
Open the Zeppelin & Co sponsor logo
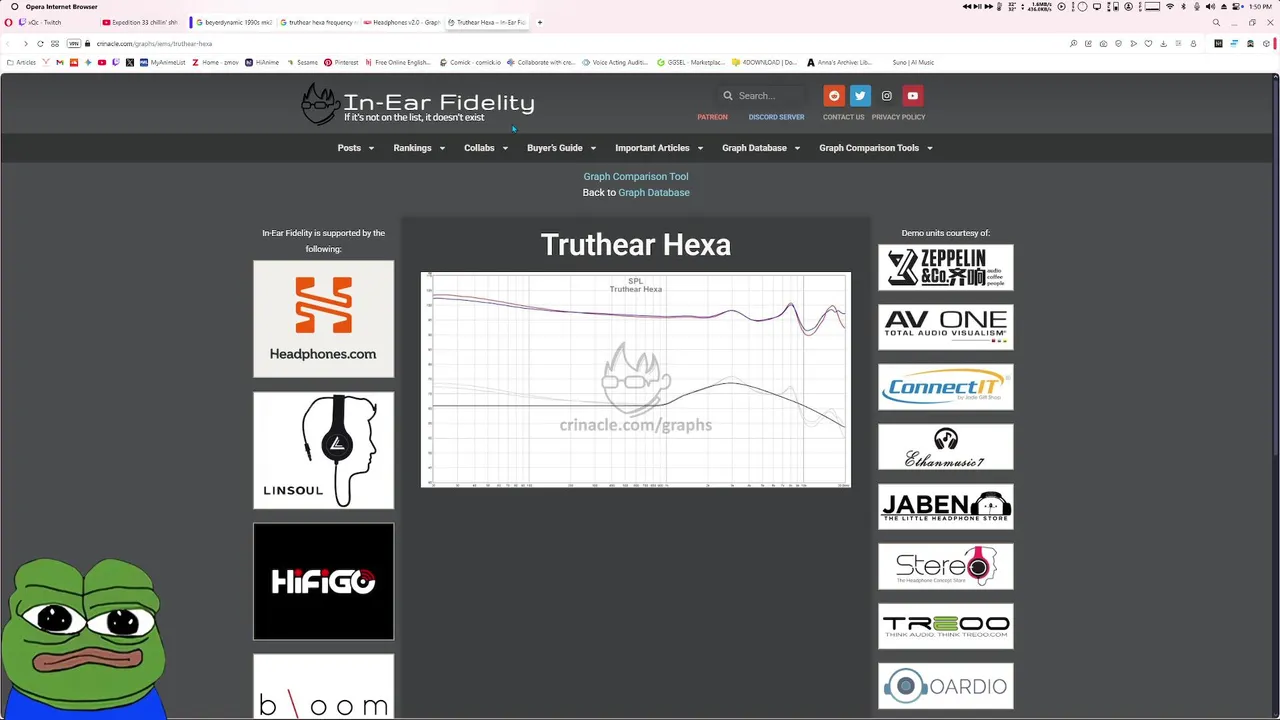(945, 267)
